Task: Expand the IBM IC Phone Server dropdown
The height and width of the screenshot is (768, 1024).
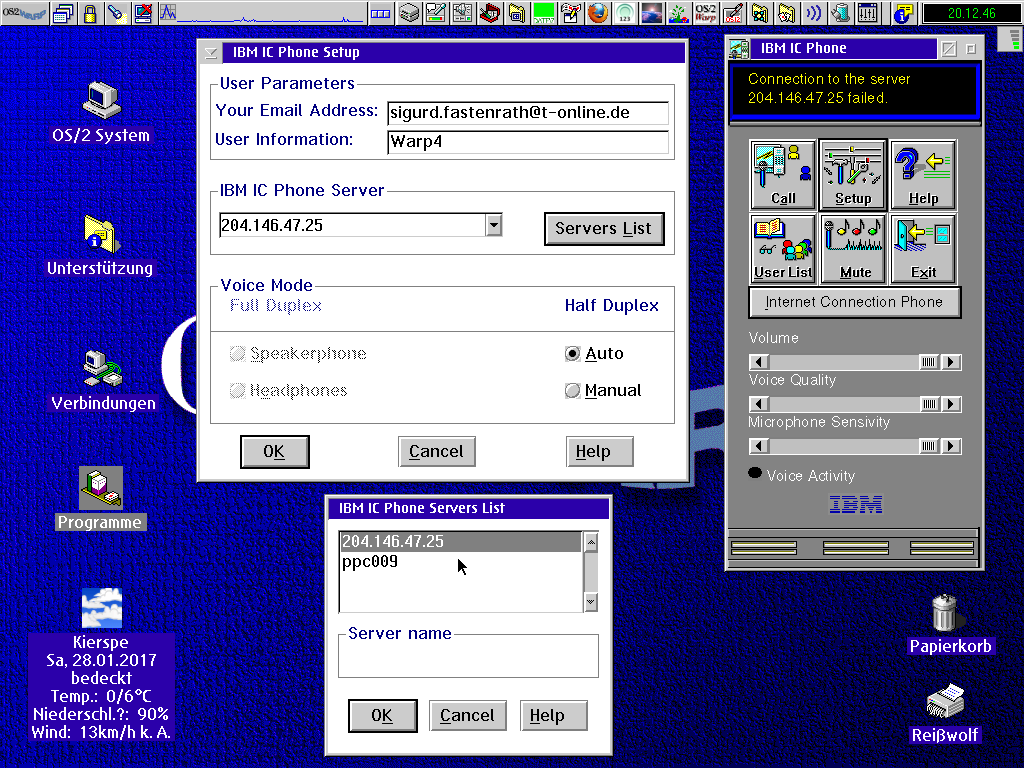Action: (494, 225)
